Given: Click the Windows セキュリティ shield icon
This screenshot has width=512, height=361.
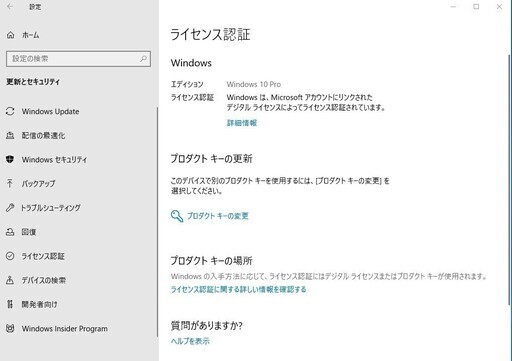Looking at the screenshot, I should 10,159.
